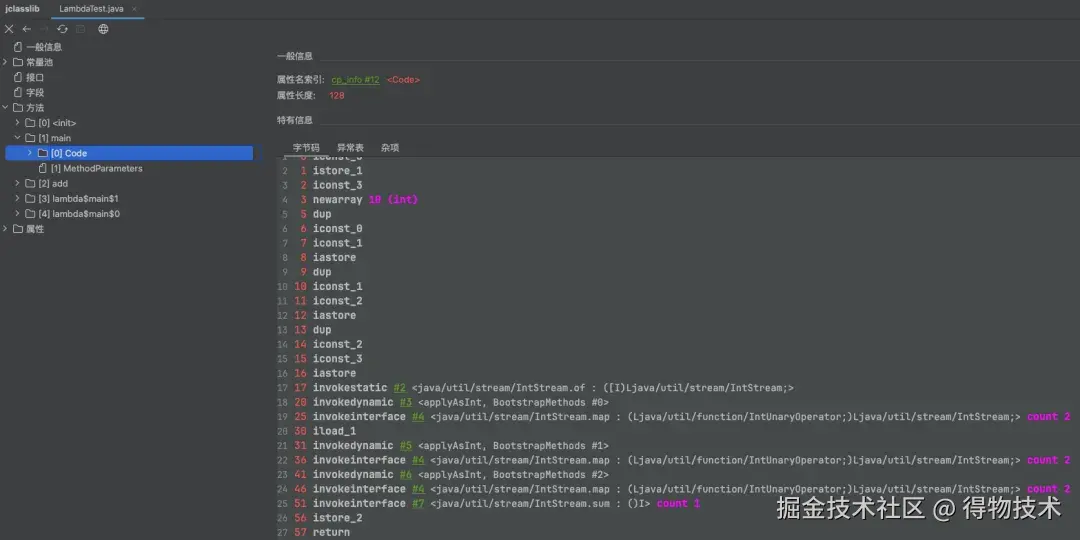Image resolution: width=1080 pixels, height=540 pixels.
Task: Click the X close icon in the jclasslib toolbar
Action: coord(9,29)
